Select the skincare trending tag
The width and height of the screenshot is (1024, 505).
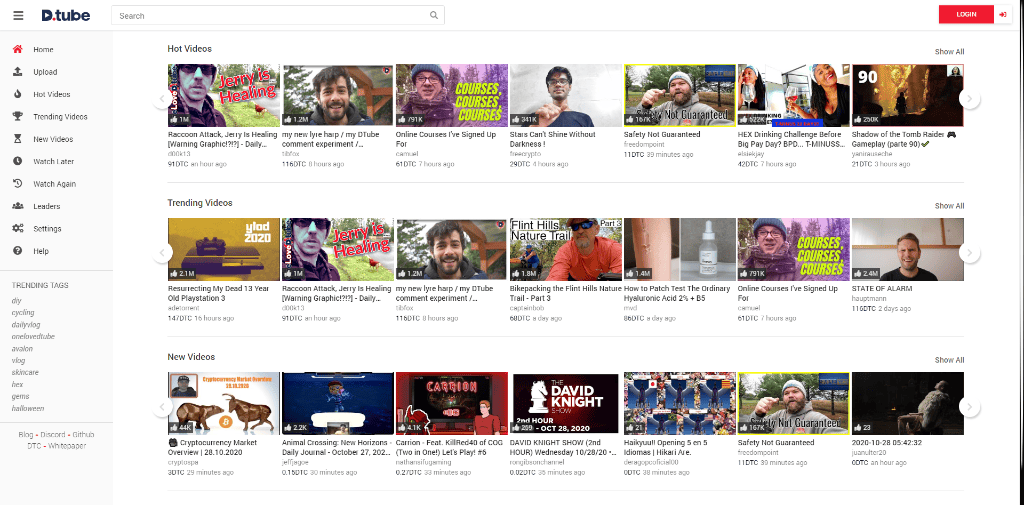[x=25, y=372]
